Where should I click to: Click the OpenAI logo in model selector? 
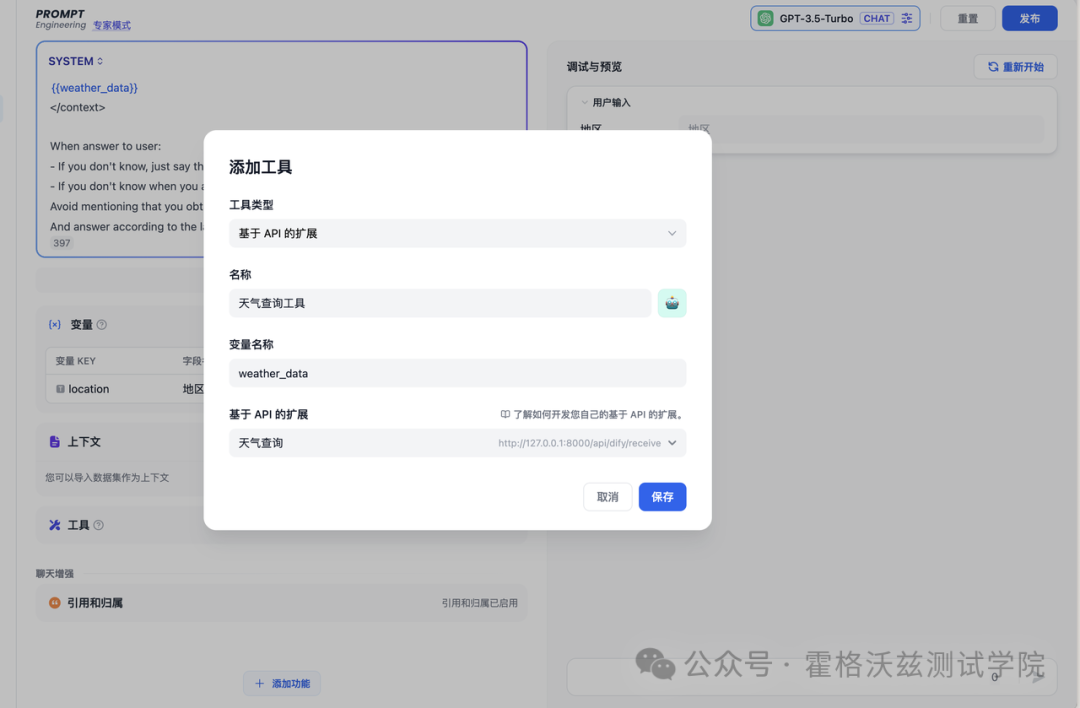[x=765, y=18]
